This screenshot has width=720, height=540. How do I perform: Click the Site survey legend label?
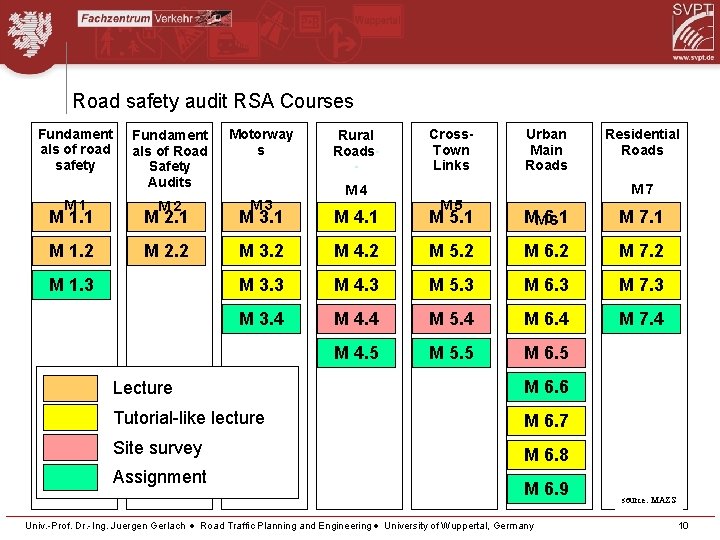coord(158,448)
